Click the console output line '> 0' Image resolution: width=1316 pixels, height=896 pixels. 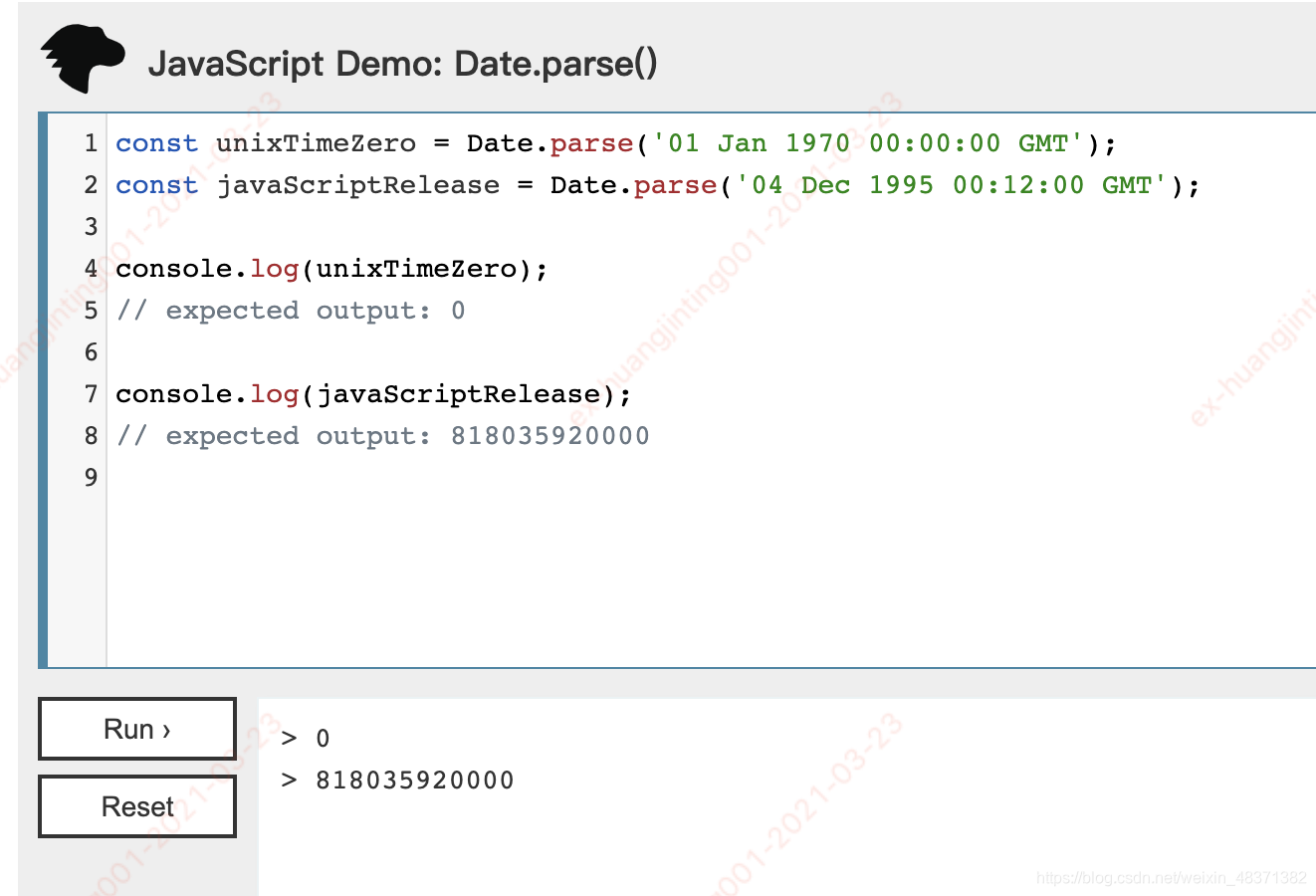pos(306,739)
